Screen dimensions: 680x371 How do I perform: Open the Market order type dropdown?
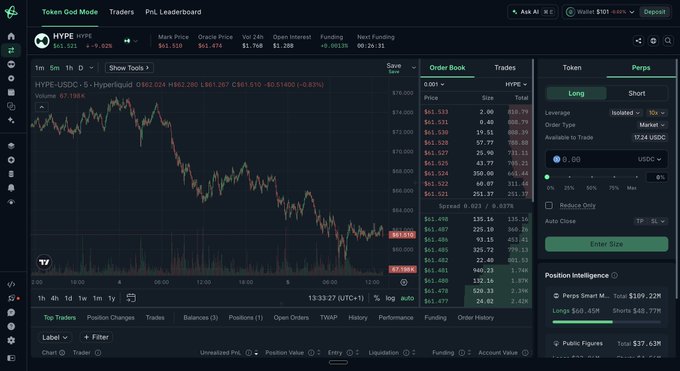coord(651,125)
